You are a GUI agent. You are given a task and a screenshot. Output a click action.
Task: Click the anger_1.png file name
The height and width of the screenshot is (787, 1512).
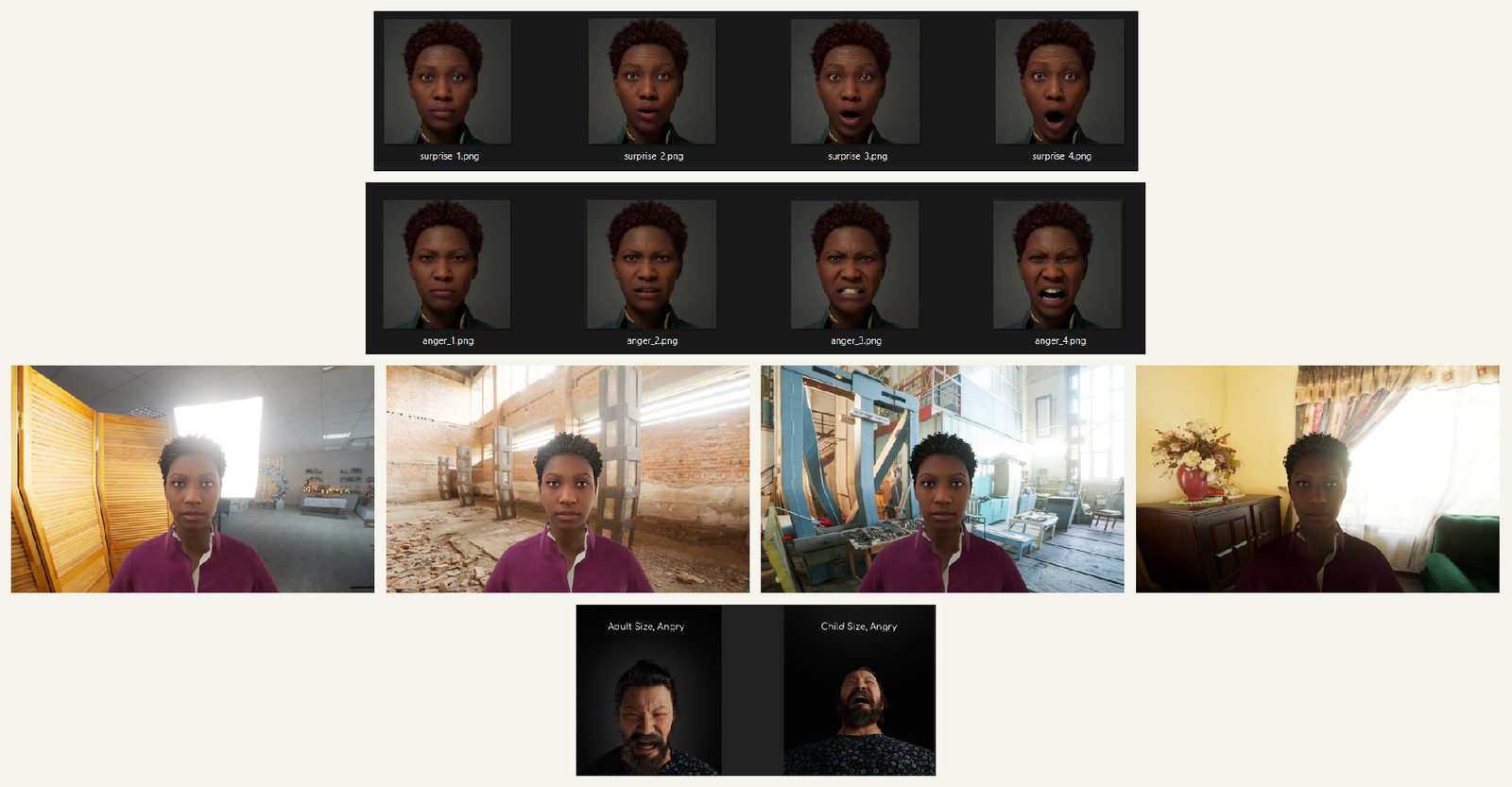tap(448, 341)
